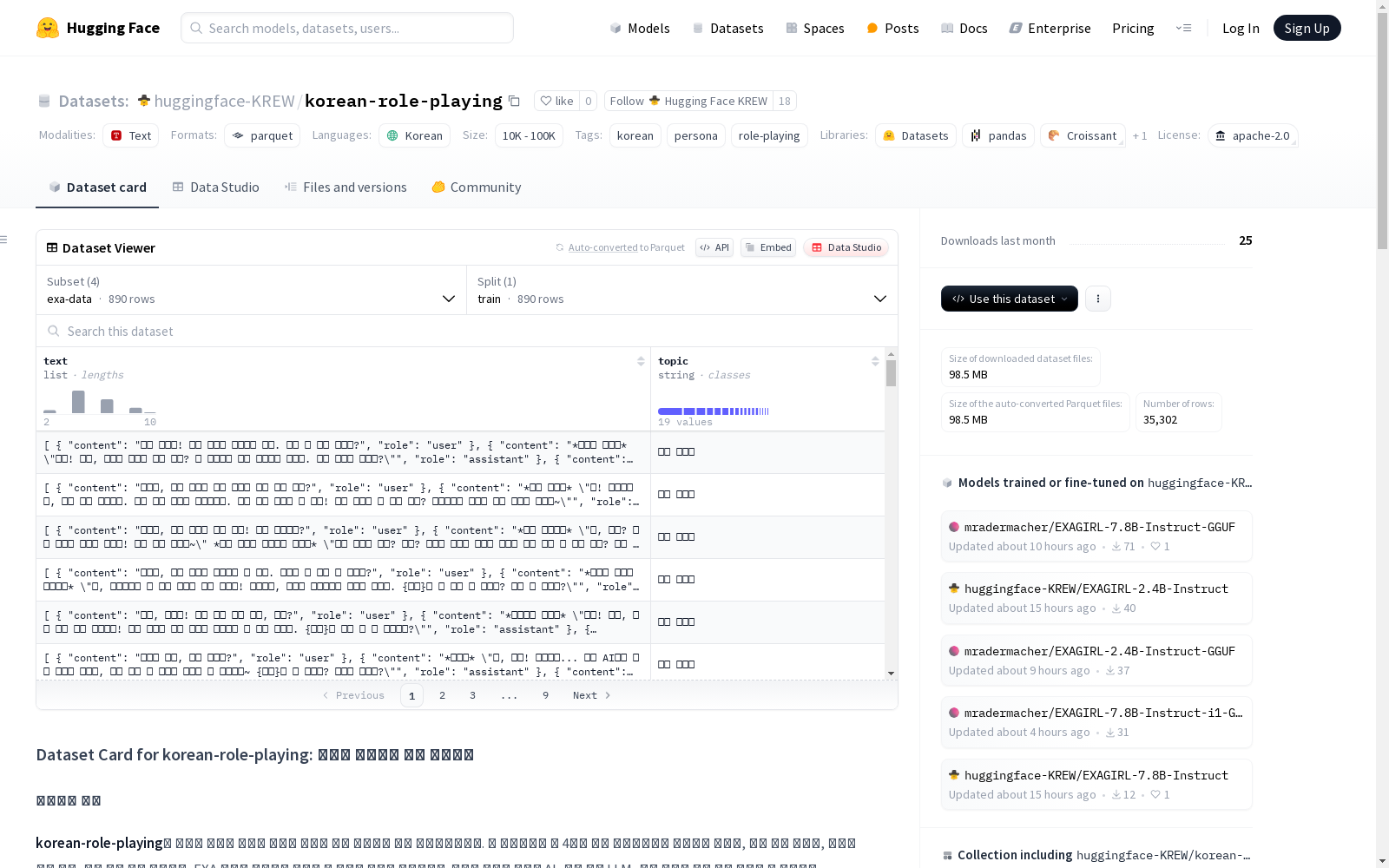Focus the Search this dataset field

click(467, 331)
